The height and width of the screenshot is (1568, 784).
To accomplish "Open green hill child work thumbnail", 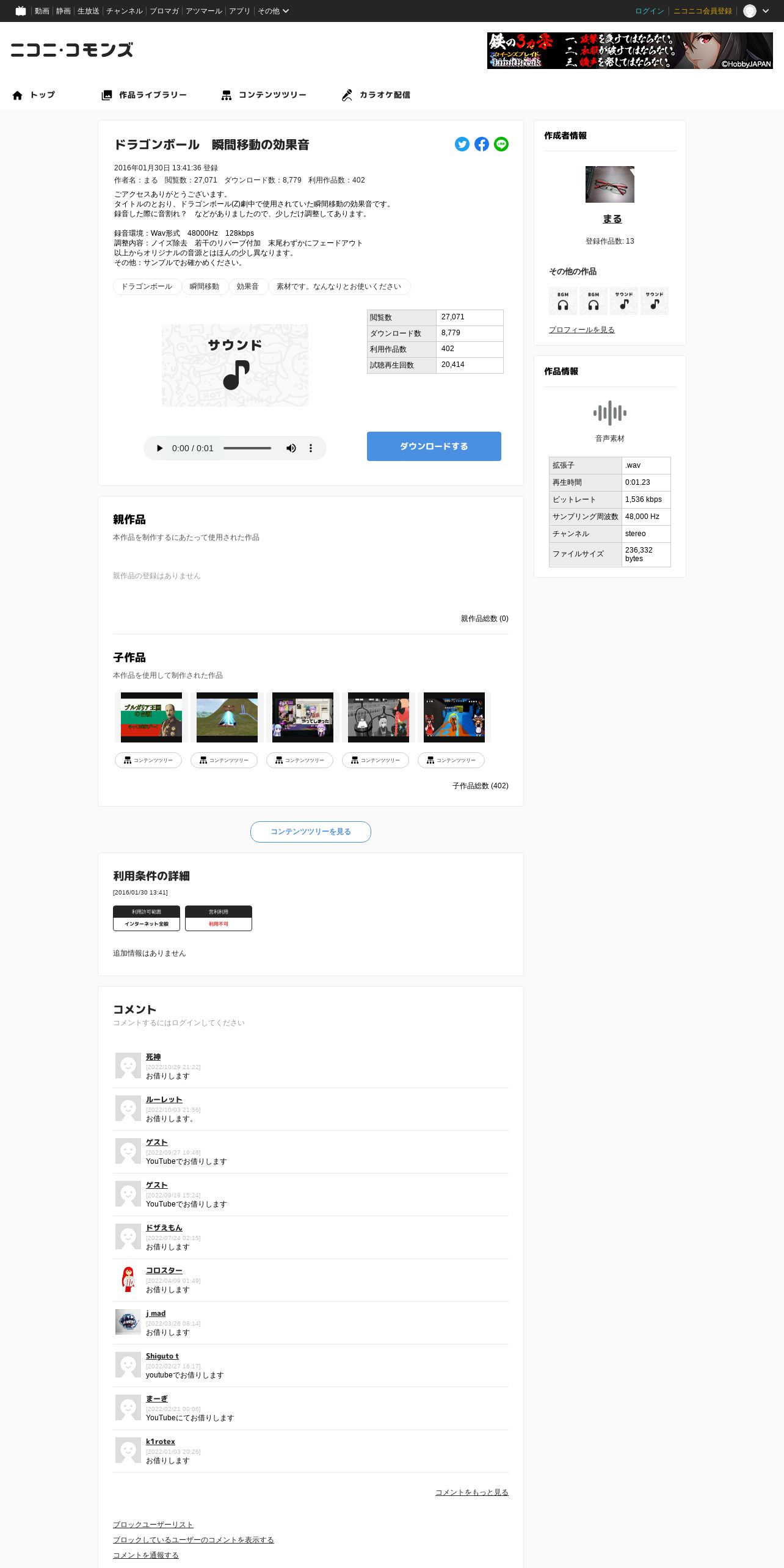I will (x=227, y=717).
